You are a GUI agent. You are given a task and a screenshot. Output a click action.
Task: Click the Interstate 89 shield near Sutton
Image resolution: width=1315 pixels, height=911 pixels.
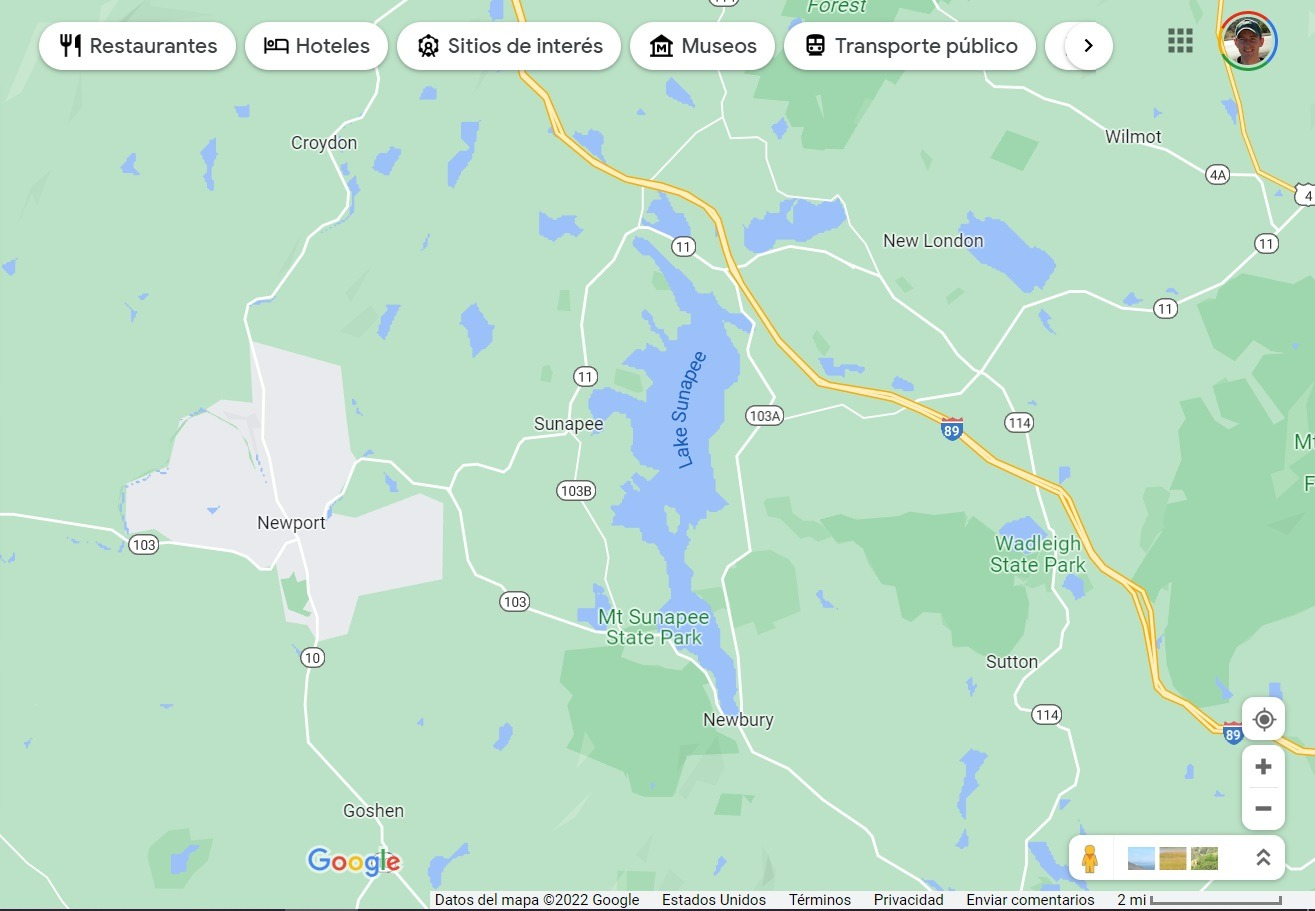tap(1232, 733)
